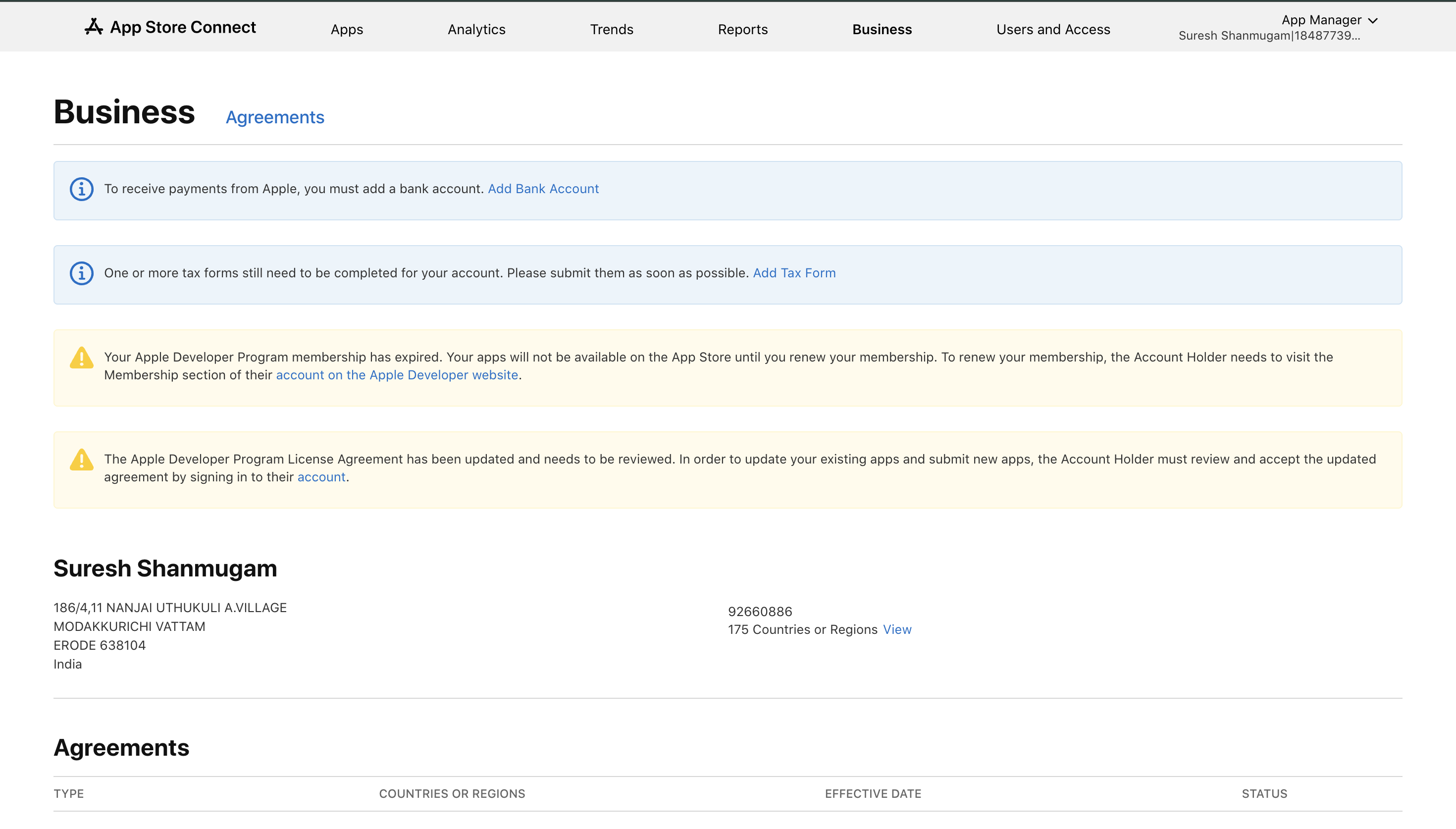Image resolution: width=1456 pixels, height=829 pixels.
Task: Click the Suresh Shanmugam heading
Action: tap(165, 568)
